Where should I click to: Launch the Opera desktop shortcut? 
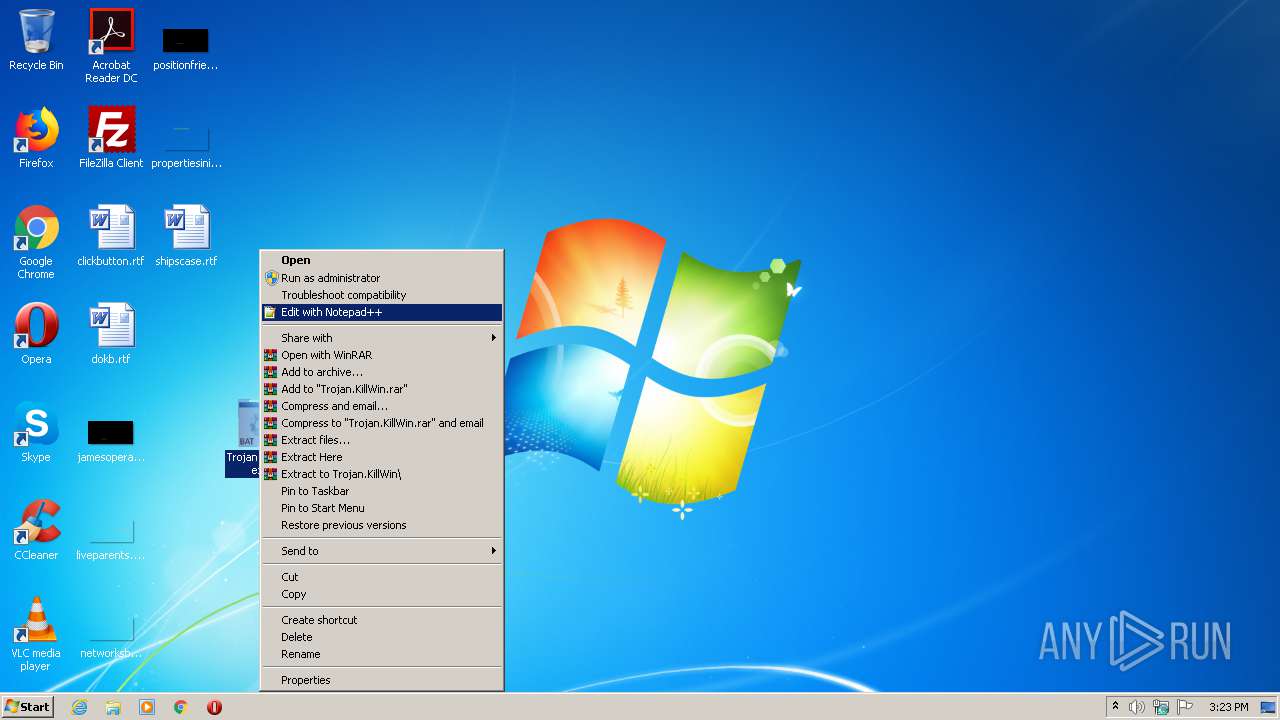pos(36,334)
